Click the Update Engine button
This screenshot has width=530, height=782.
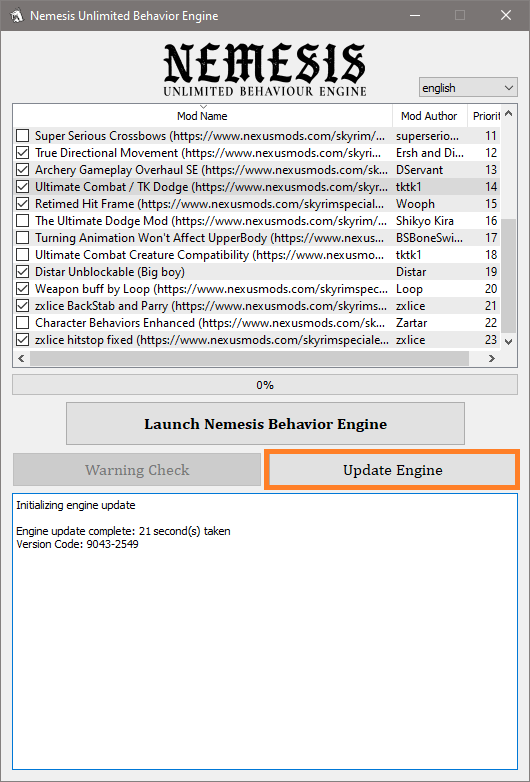point(392,470)
